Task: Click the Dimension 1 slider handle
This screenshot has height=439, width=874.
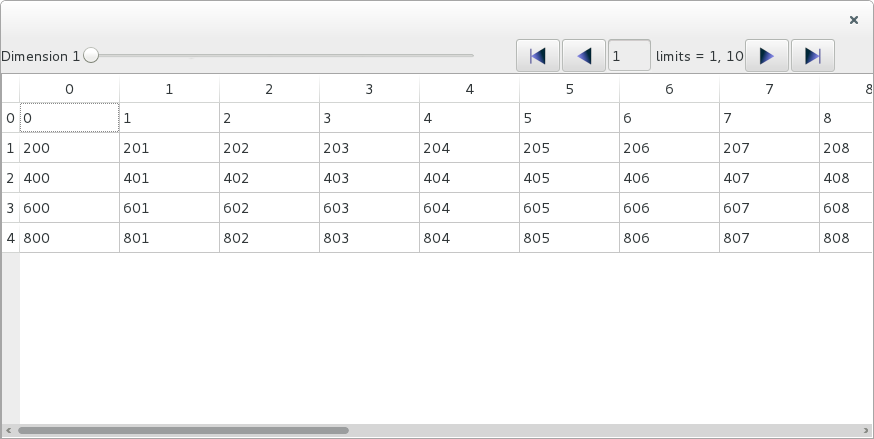Action: click(x=91, y=56)
